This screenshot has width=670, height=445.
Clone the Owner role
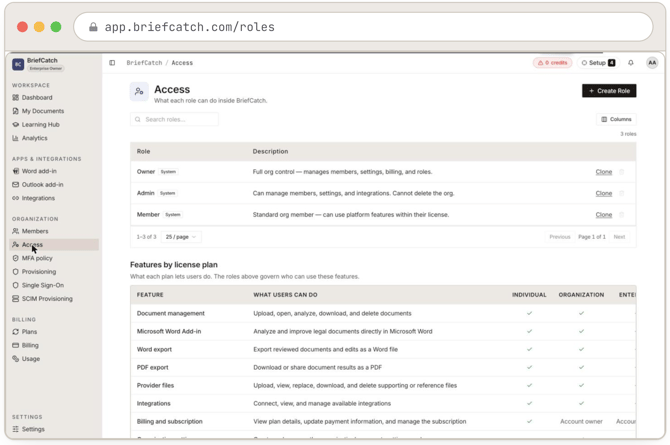tap(604, 172)
